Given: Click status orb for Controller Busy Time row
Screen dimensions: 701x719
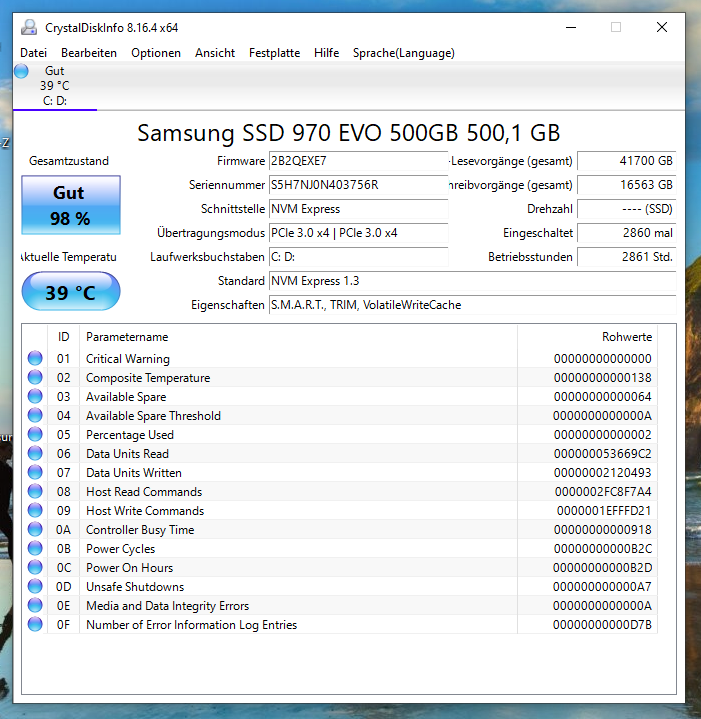Looking at the screenshot, I should [35, 529].
